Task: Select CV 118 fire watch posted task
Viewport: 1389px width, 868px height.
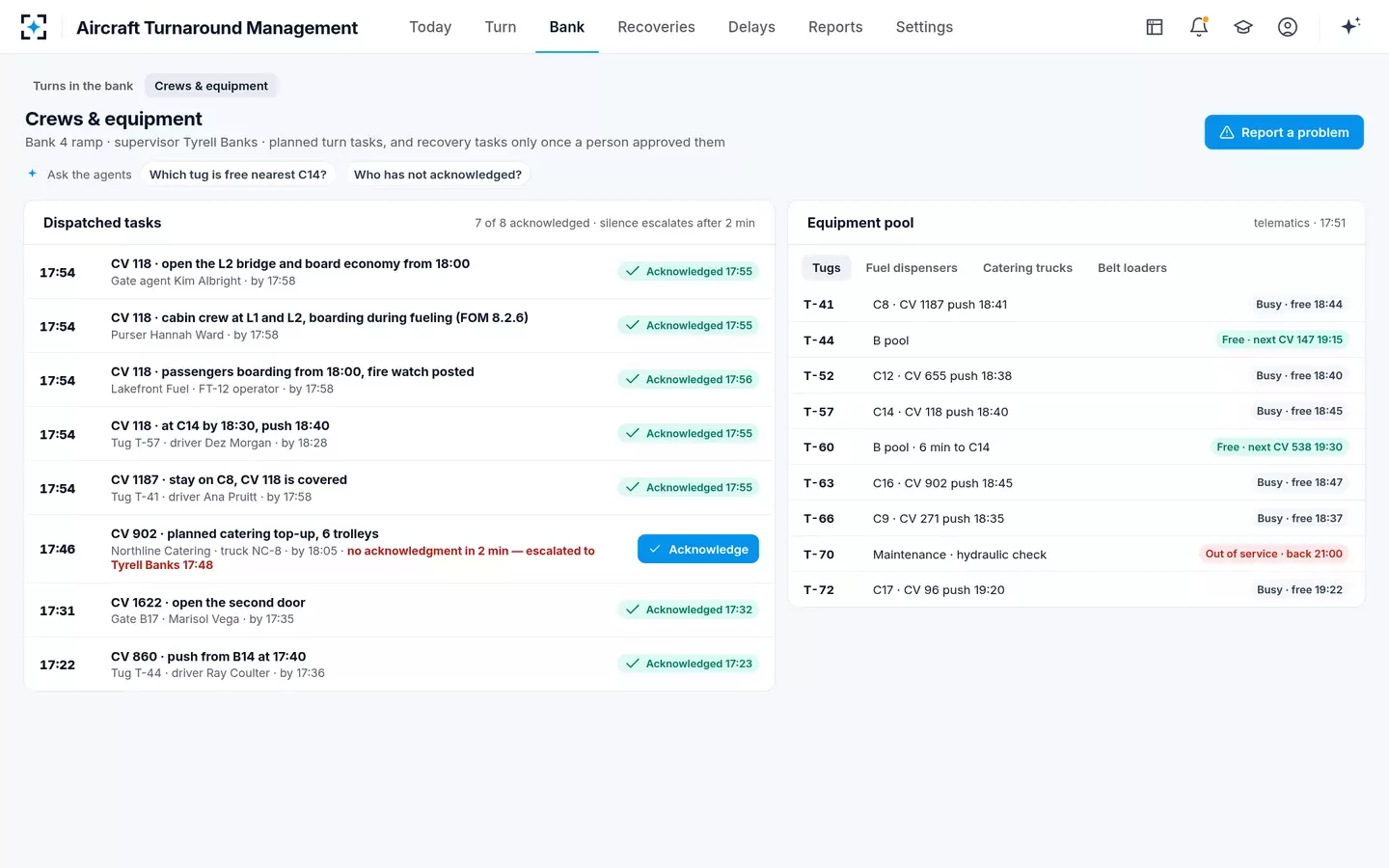Action: [399, 380]
